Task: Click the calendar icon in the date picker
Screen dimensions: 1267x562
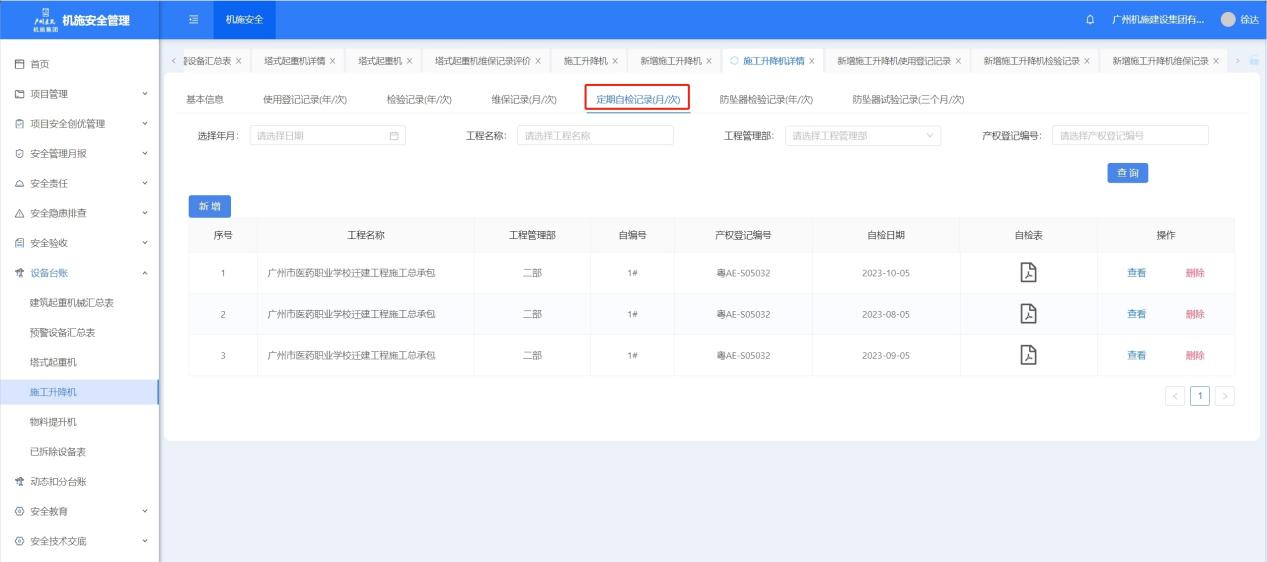Action: point(393,136)
